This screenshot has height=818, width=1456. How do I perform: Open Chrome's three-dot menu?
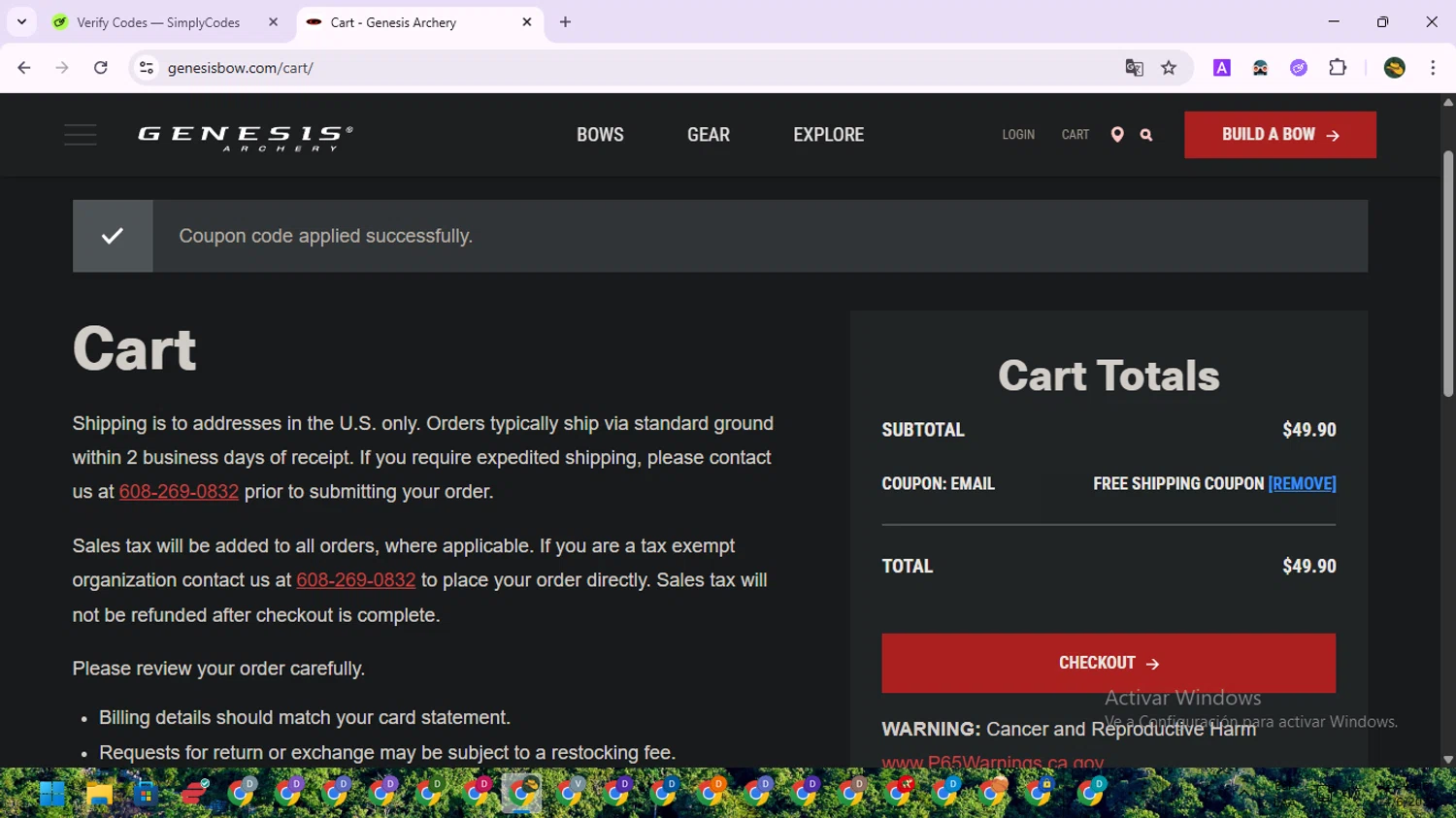tap(1433, 68)
